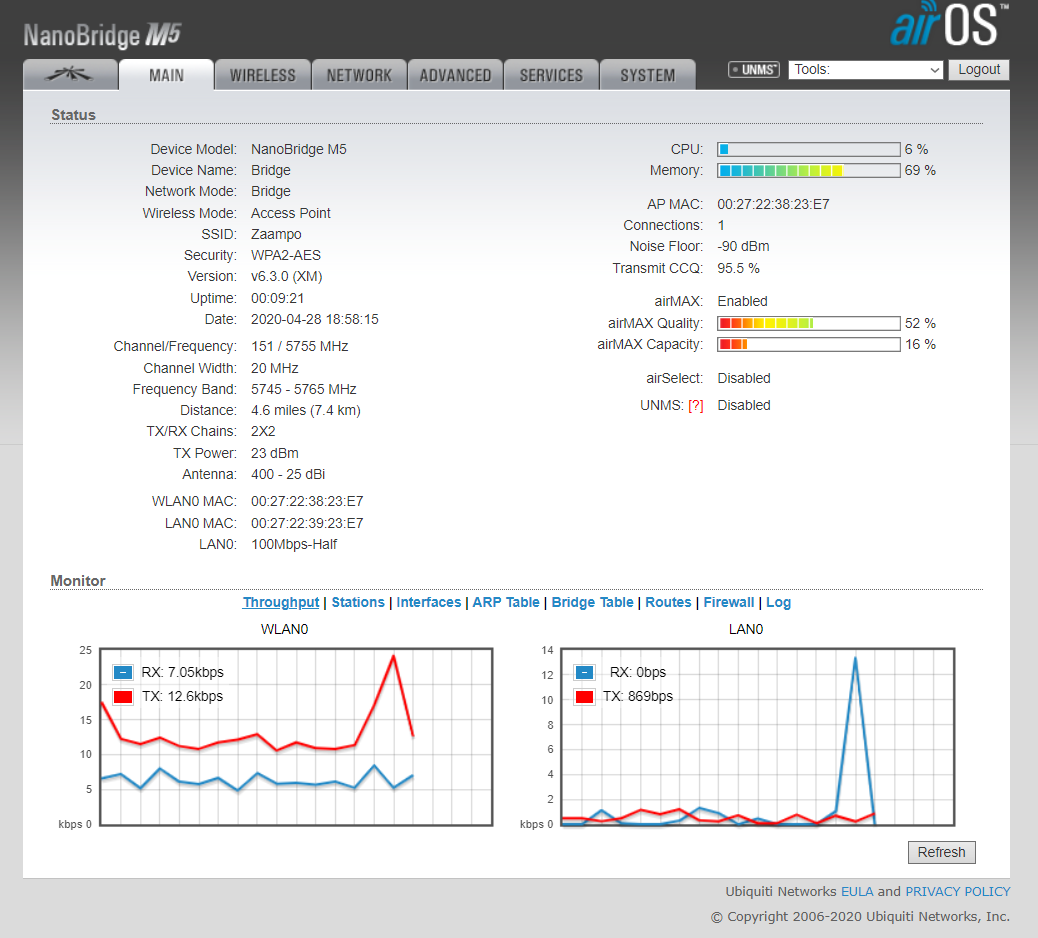
Task: Click the Memory usage bar
Action: tap(809, 171)
